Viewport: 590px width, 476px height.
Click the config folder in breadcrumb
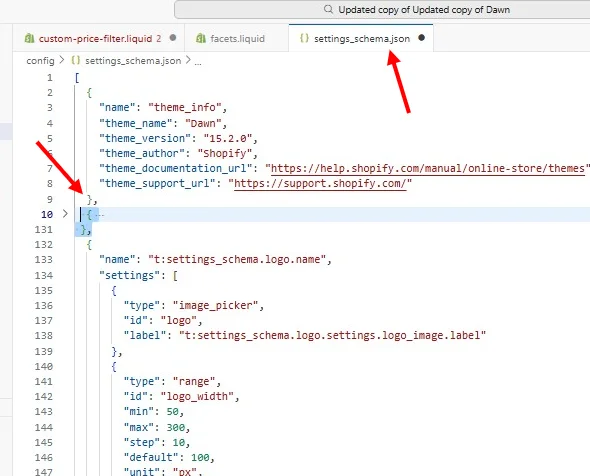pyautogui.click(x=40, y=61)
